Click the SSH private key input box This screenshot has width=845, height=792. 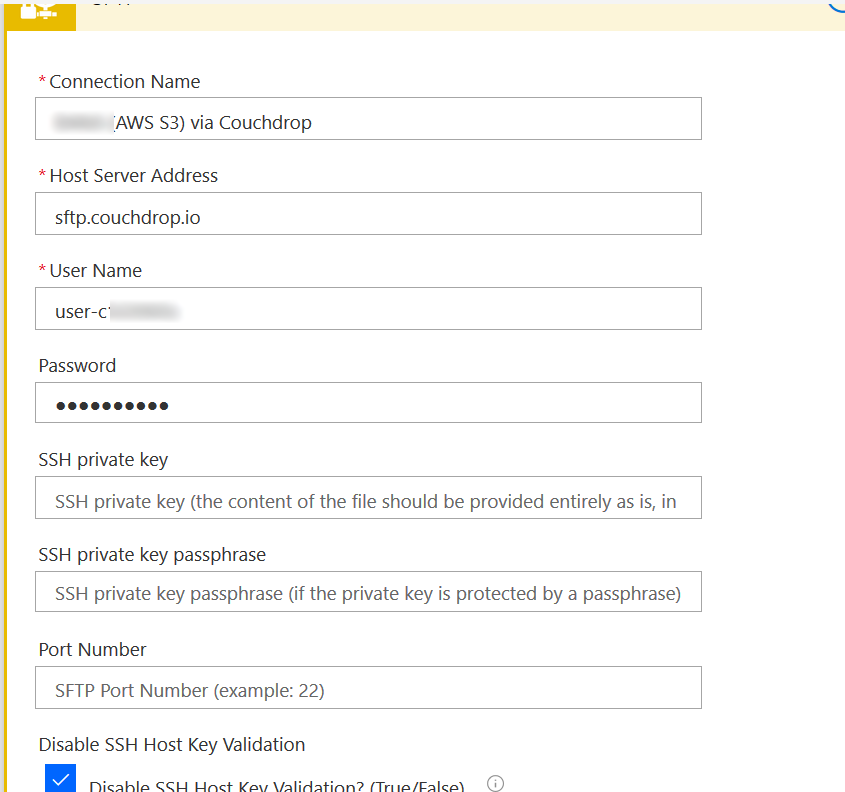coord(368,497)
